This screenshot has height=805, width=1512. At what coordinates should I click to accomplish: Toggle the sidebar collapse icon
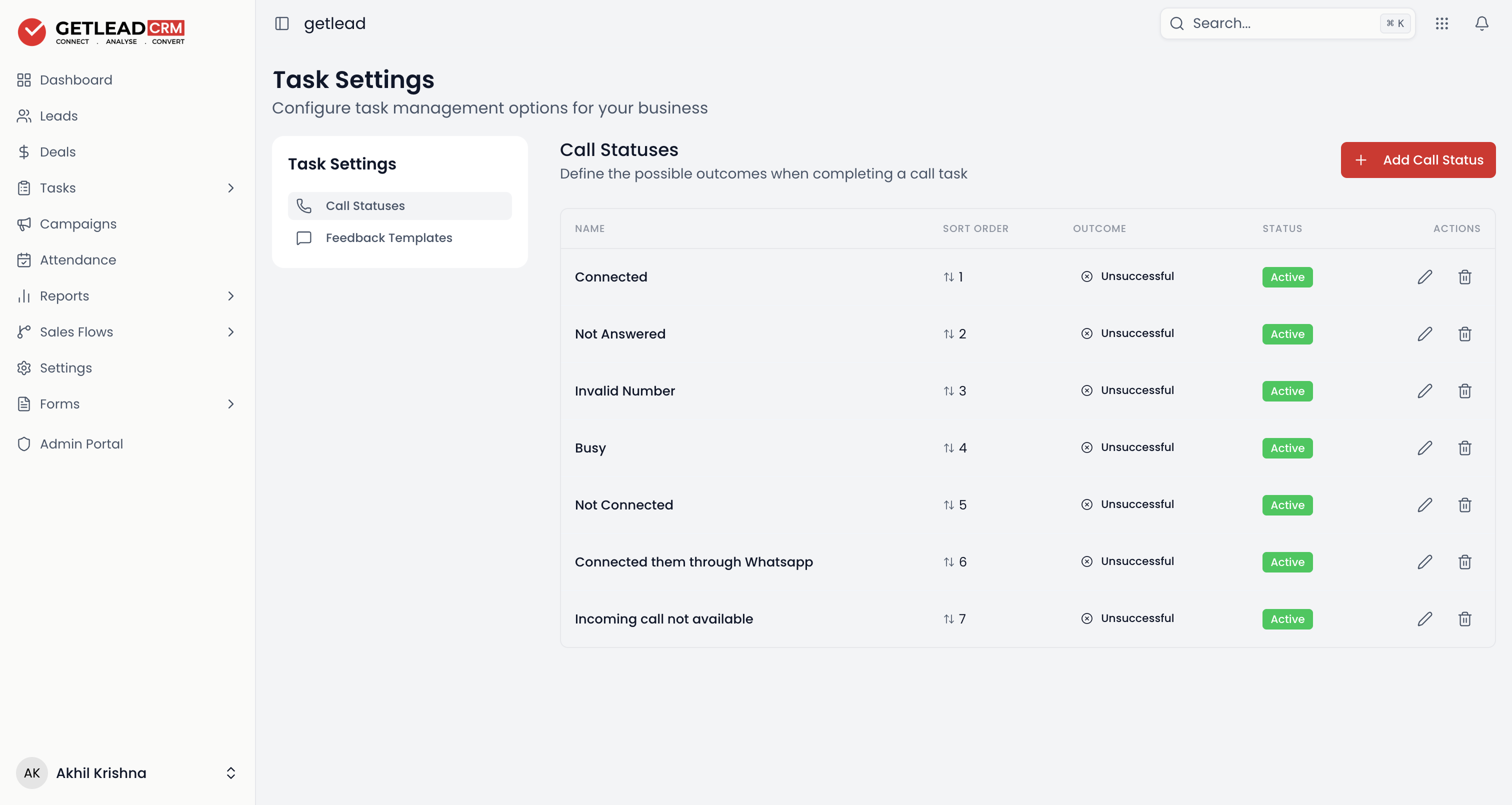(281, 23)
